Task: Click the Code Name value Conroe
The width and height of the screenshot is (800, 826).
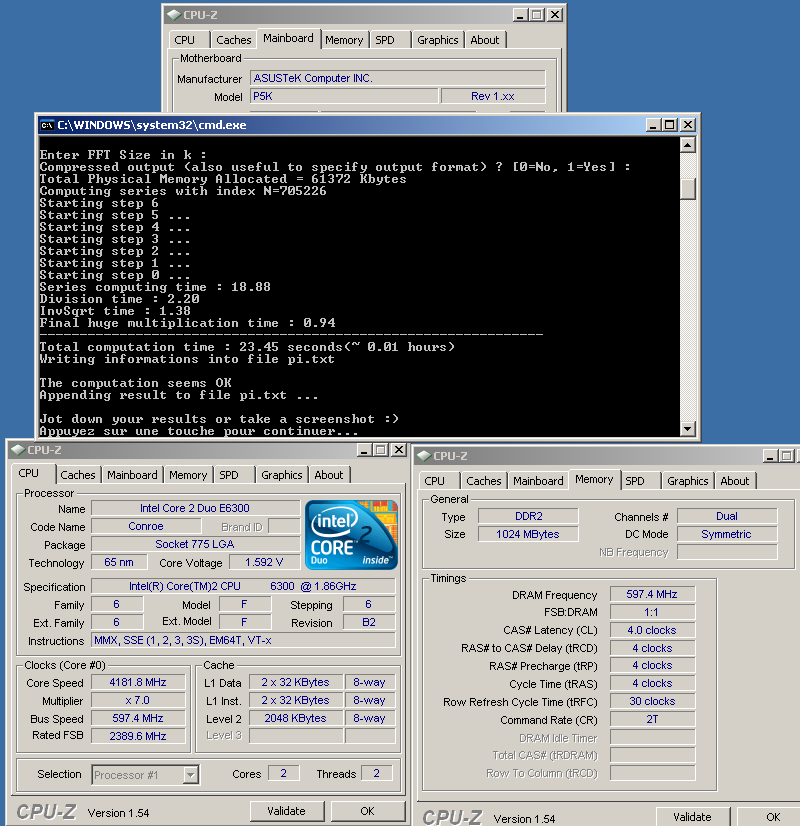Action: click(x=146, y=526)
